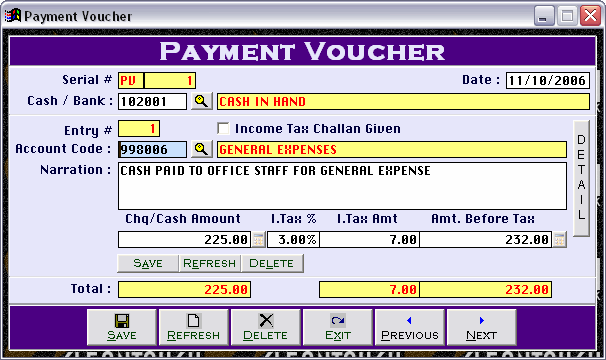This screenshot has height=360, width=606.
Task: Go to the Previous voucher
Action: pos(409,327)
